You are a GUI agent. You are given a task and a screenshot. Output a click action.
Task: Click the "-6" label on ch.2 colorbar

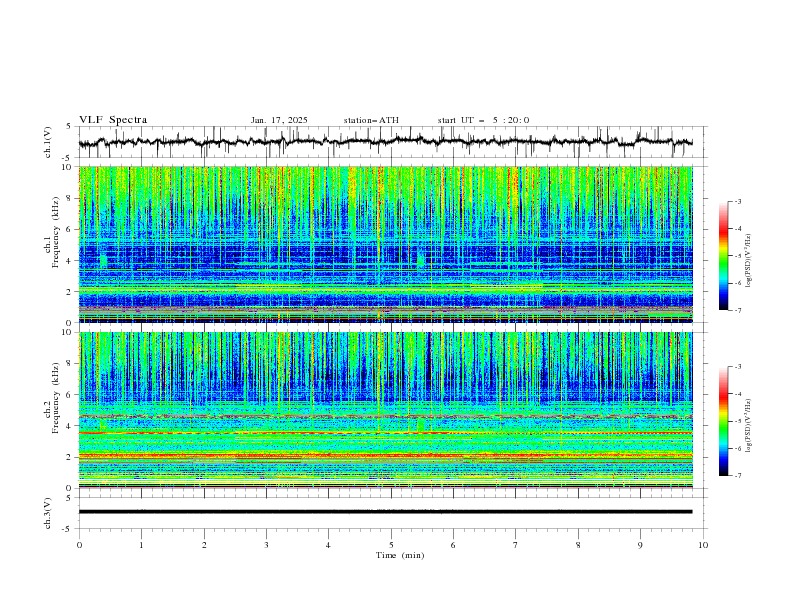point(738,448)
